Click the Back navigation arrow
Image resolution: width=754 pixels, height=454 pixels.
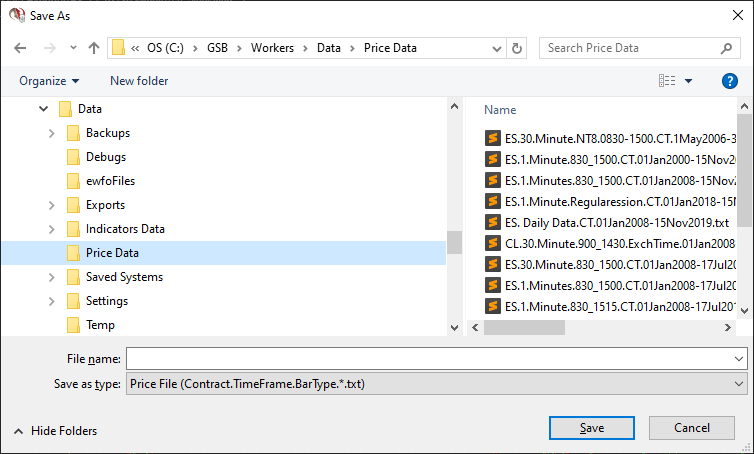tap(21, 48)
